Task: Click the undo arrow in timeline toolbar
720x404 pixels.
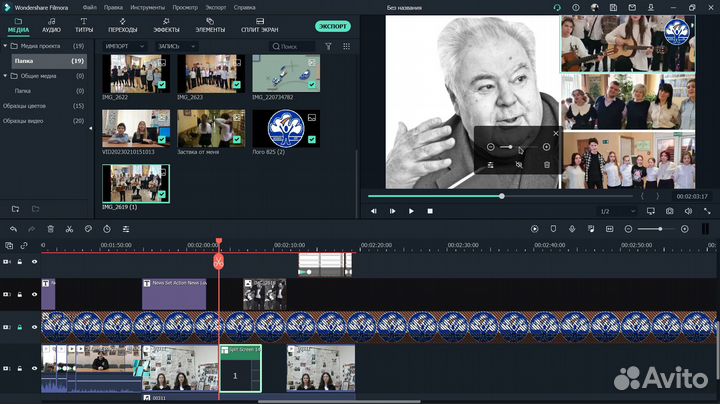Action: point(12,229)
